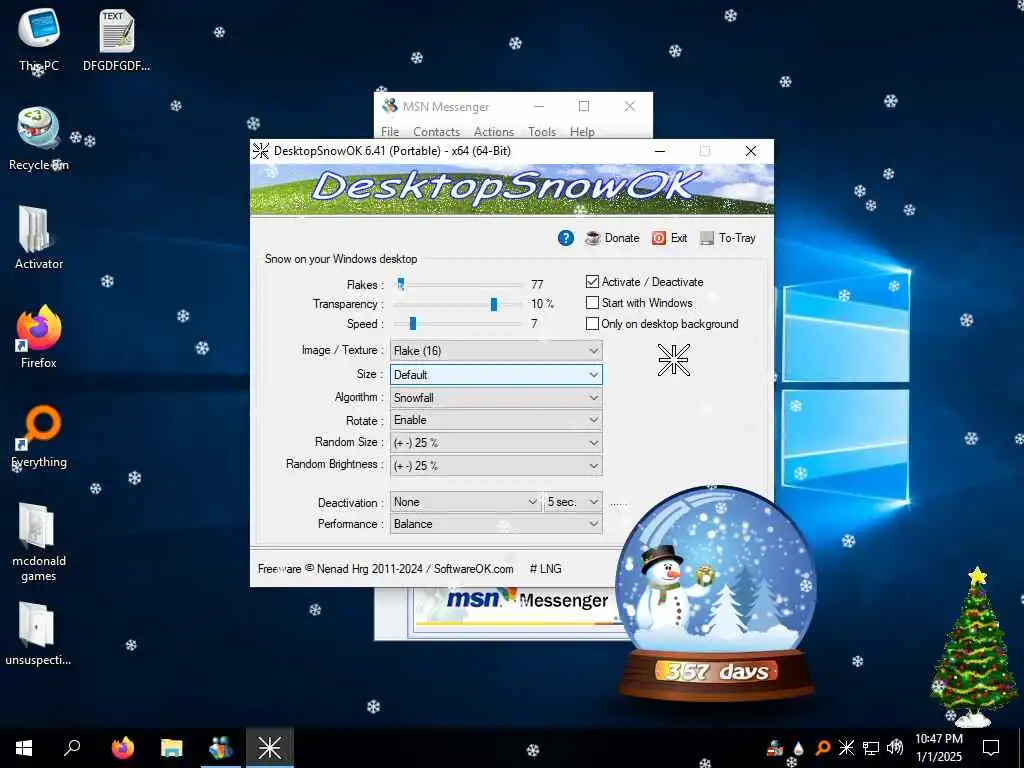Open the Windows Start menu
The width and height of the screenshot is (1024, 768).
(24, 748)
